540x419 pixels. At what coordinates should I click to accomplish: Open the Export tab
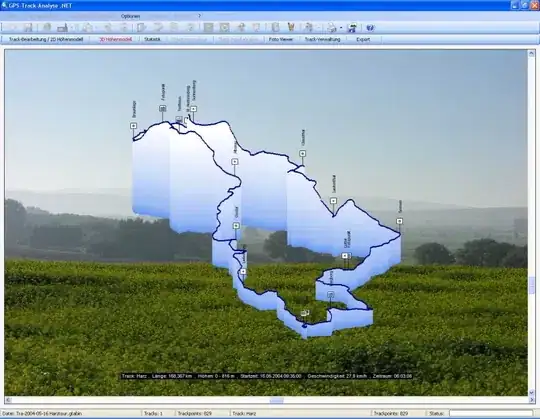[x=363, y=39]
